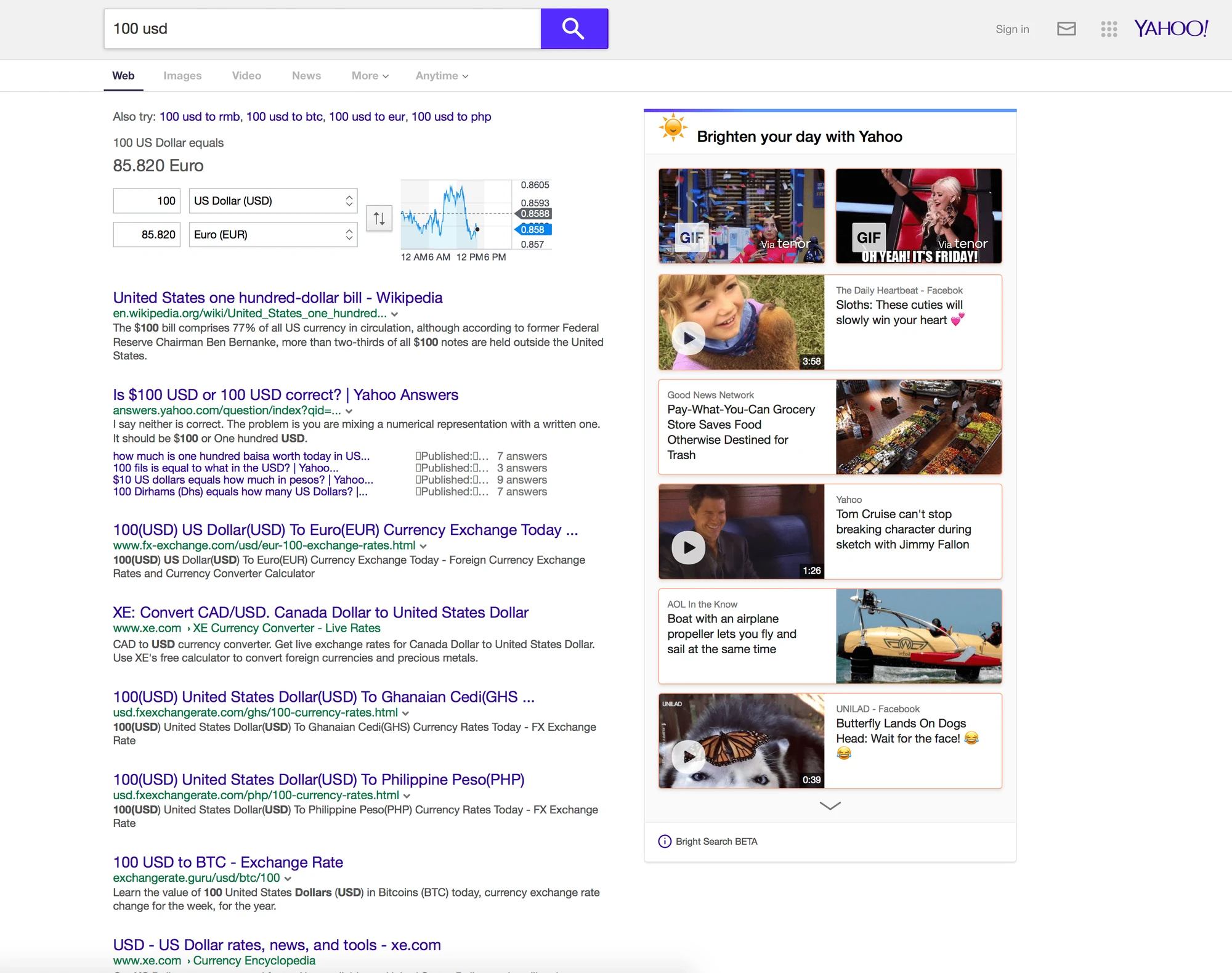The width and height of the screenshot is (1232, 973).
Task: Swap currencies with the up-down arrows button
Action: click(x=379, y=218)
